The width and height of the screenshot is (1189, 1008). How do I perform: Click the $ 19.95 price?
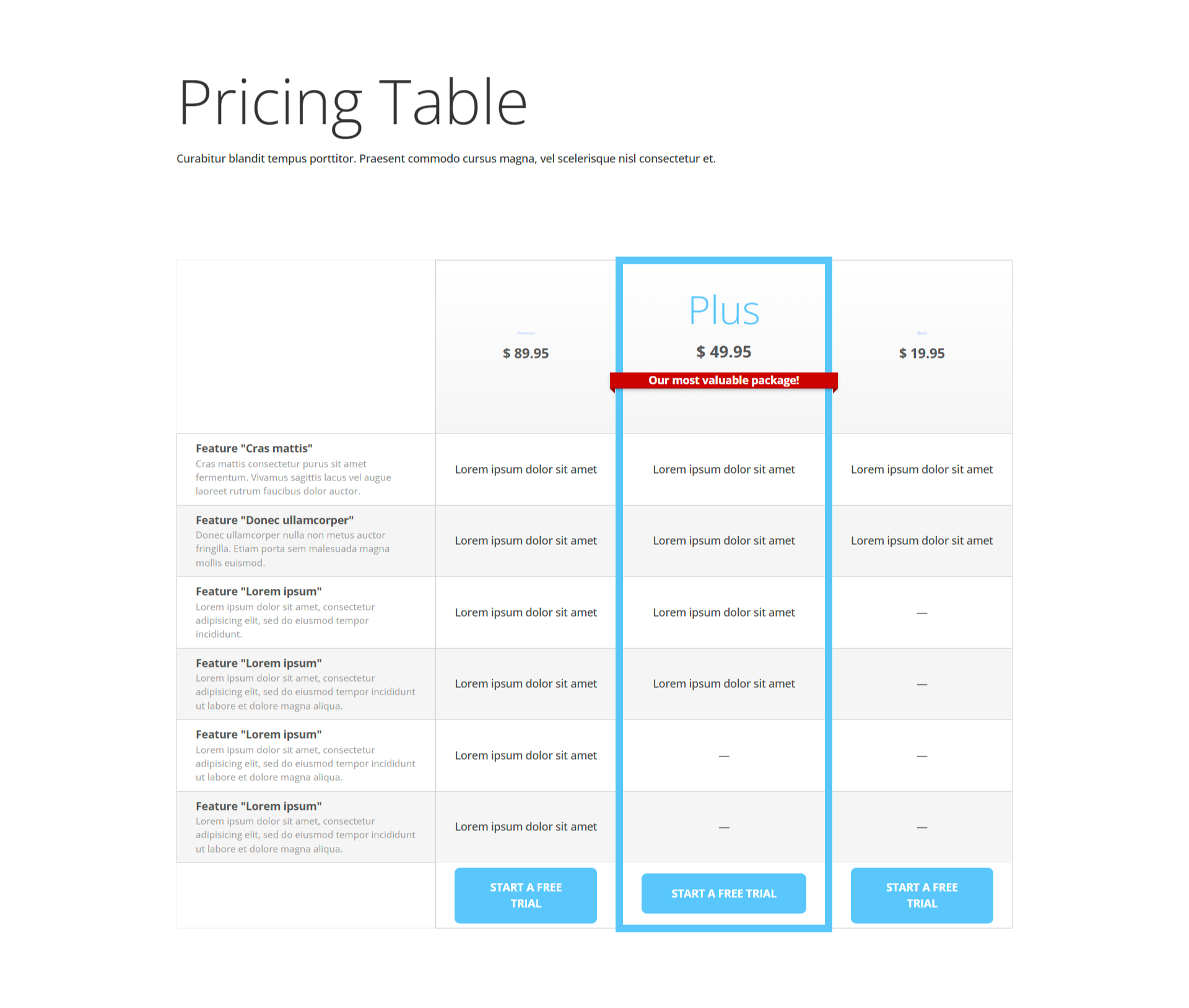[921, 354]
